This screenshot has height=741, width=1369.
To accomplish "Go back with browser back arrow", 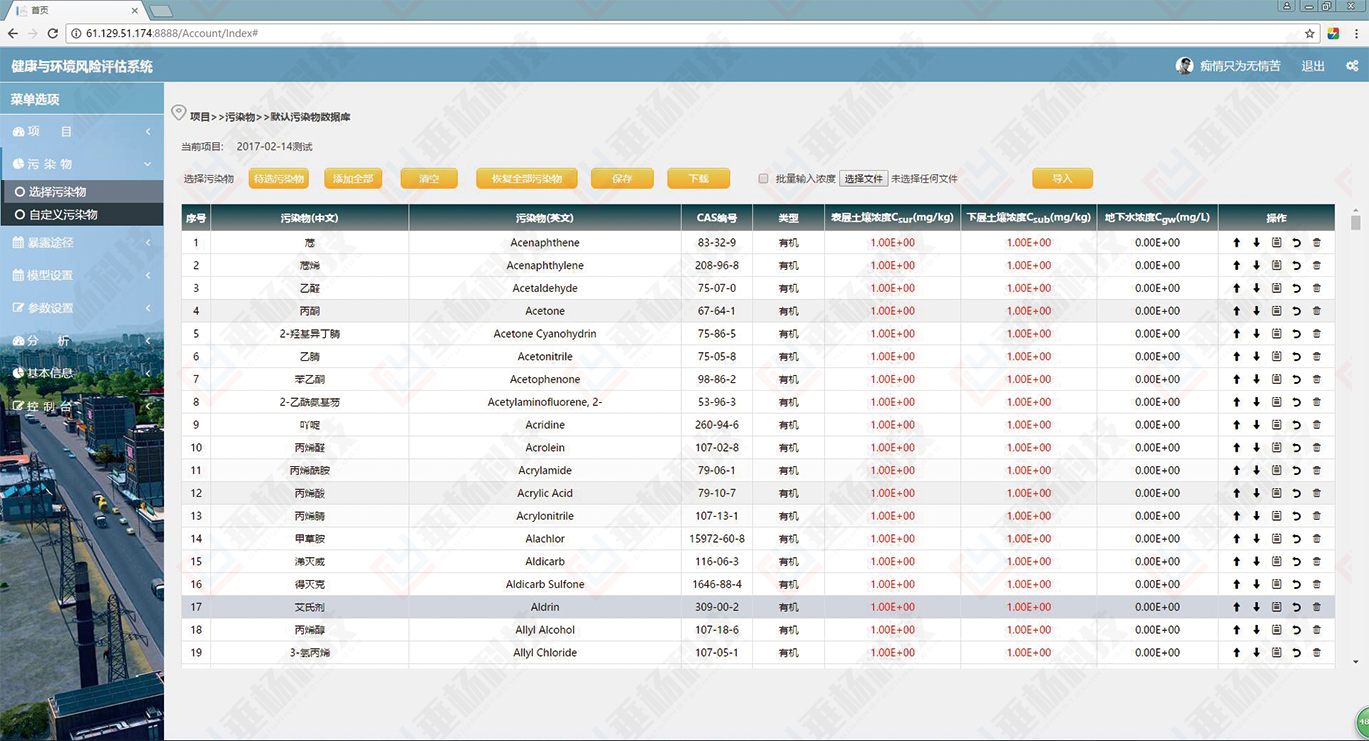I will tap(12, 34).
